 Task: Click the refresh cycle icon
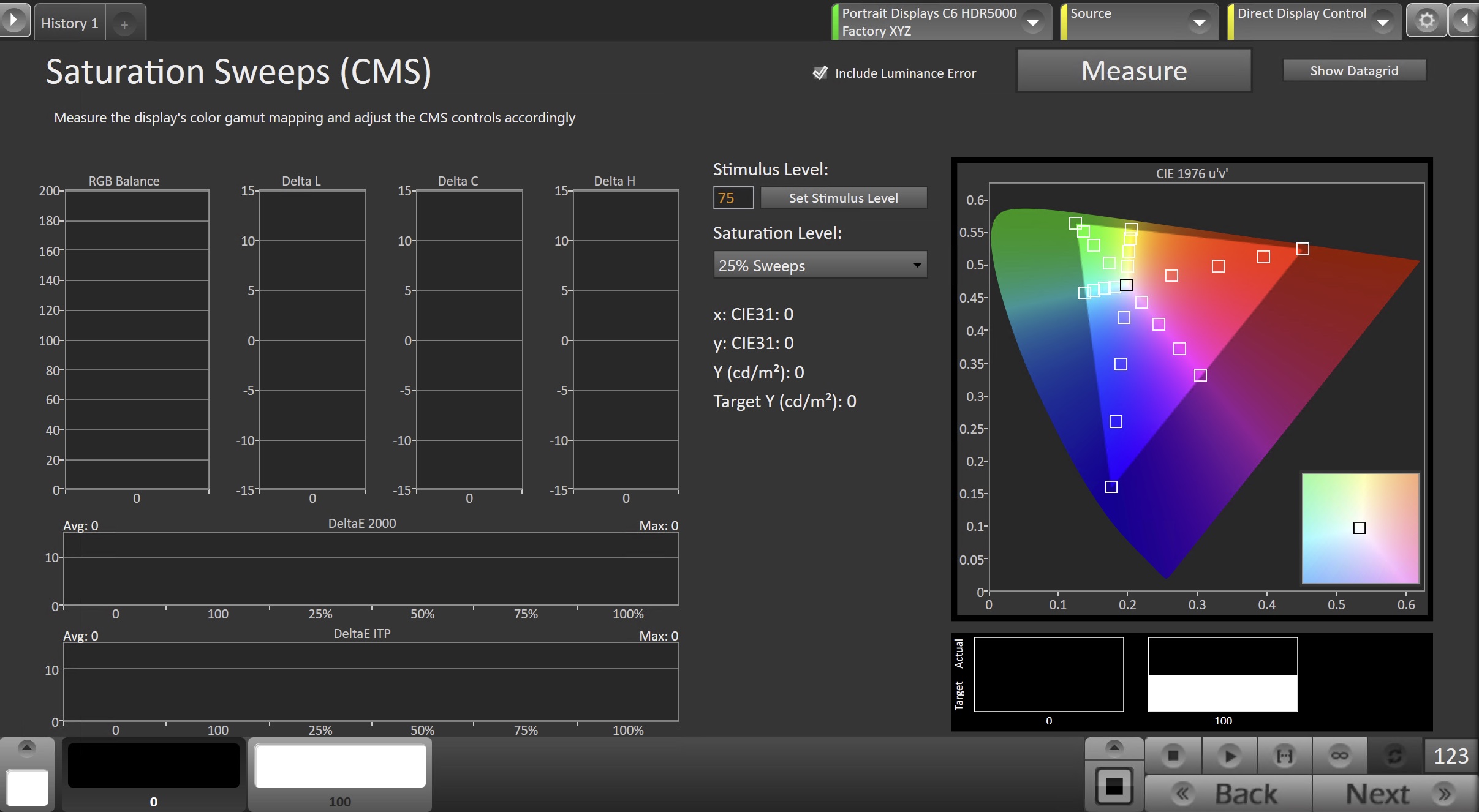1394,756
